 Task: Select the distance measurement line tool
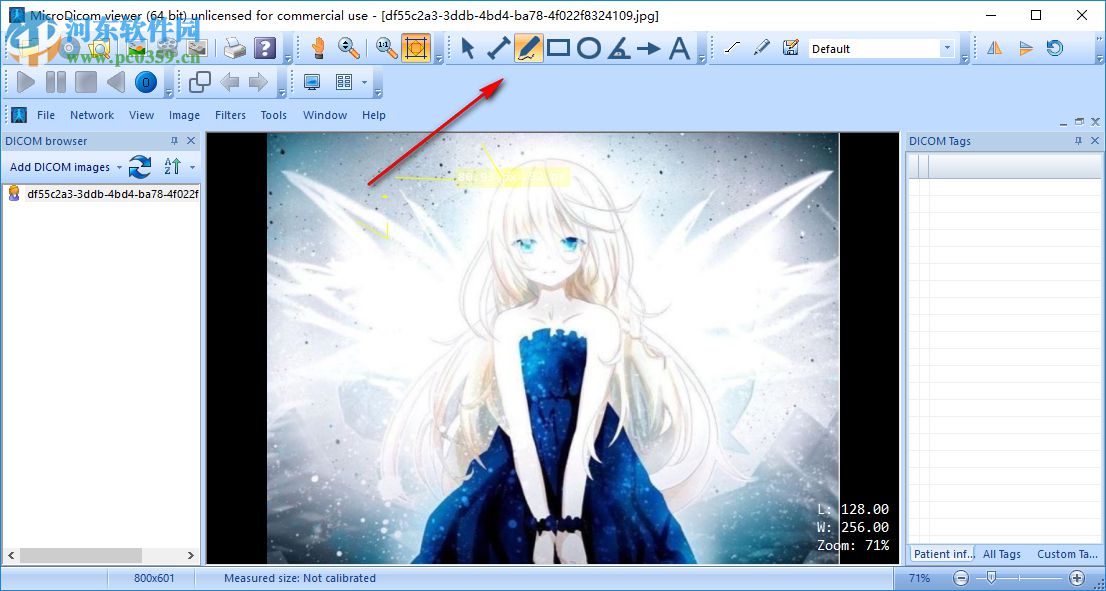point(498,48)
